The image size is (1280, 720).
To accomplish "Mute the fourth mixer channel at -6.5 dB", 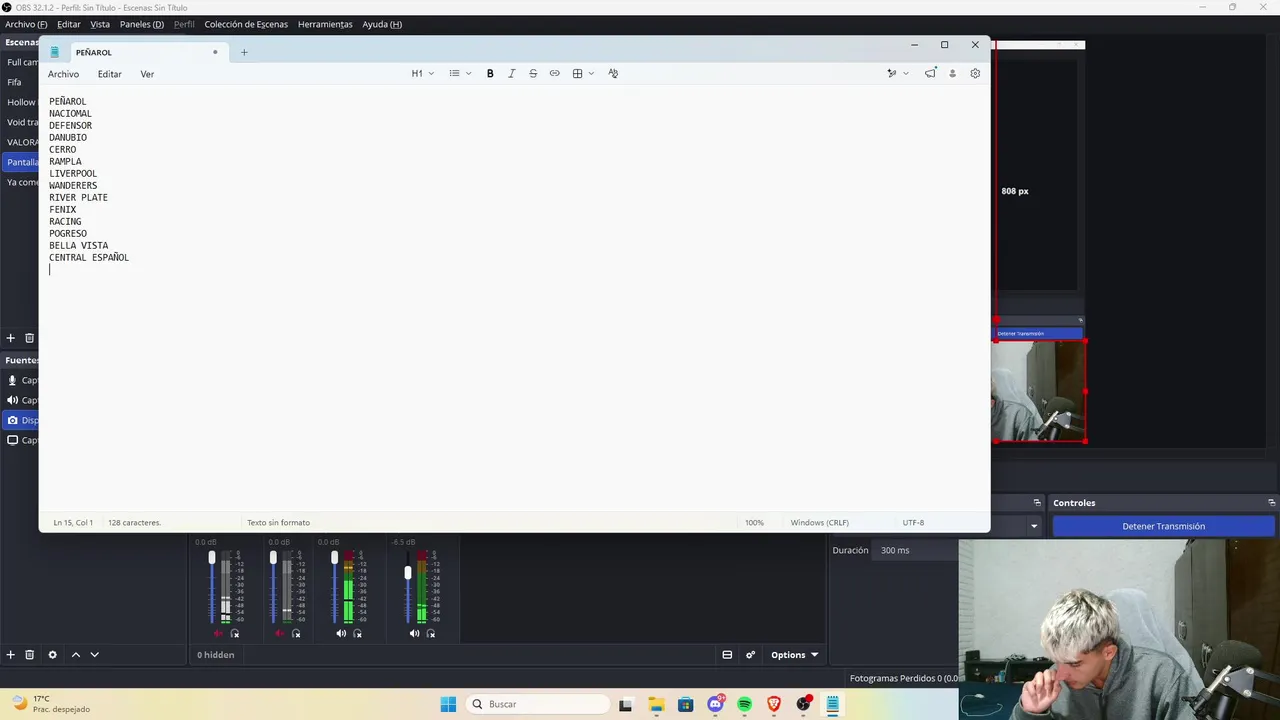I will pyautogui.click(x=414, y=633).
